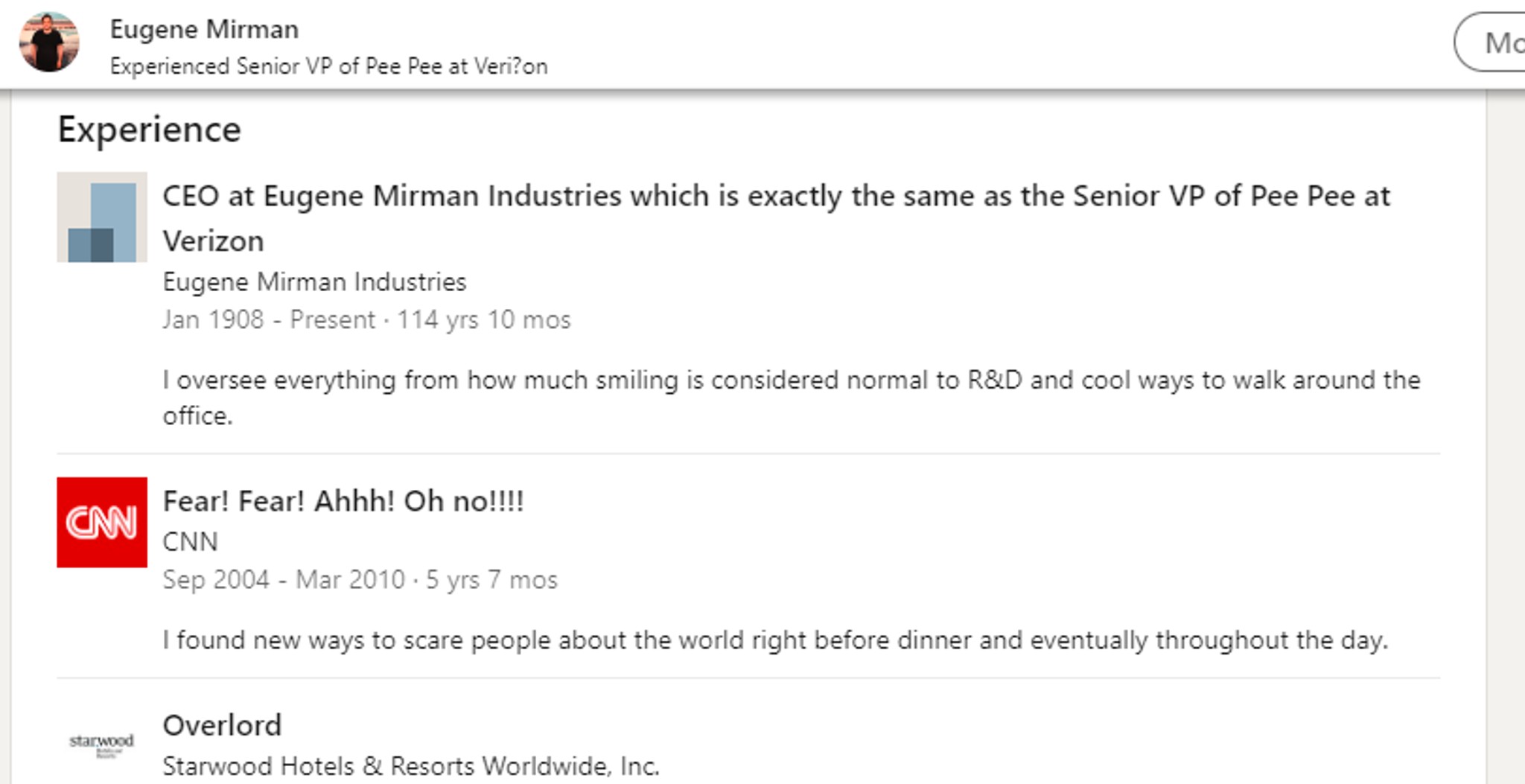Click the 'Fear! Fear! Ahhh! Oh no!!!!' job title
This screenshot has height=784, width=1525.
pos(343,501)
